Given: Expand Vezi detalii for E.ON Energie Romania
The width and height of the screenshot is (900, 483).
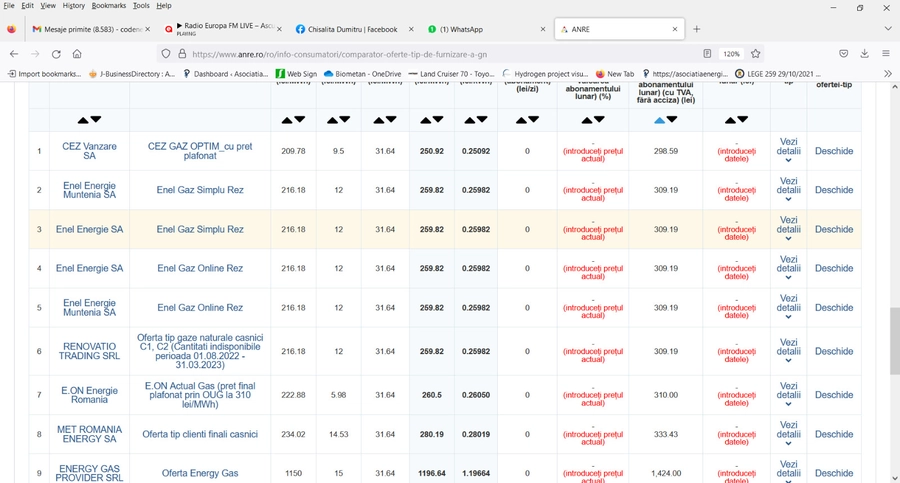Looking at the screenshot, I should pyautogui.click(x=788, y=394).
